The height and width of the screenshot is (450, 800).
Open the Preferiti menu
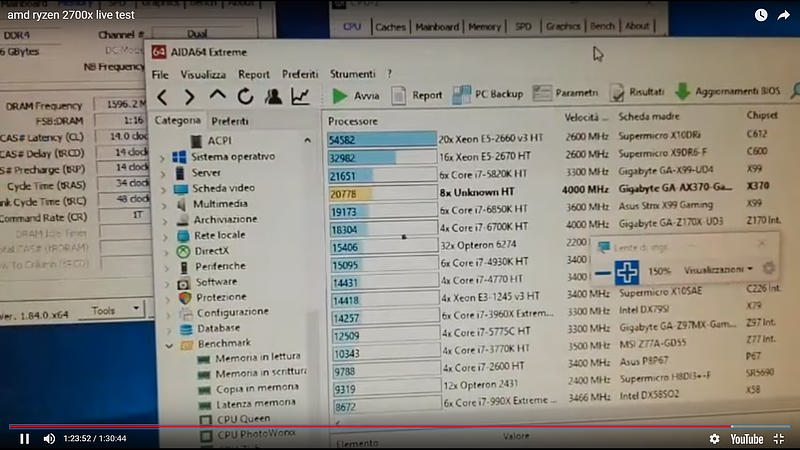click(x=300, y=74)
